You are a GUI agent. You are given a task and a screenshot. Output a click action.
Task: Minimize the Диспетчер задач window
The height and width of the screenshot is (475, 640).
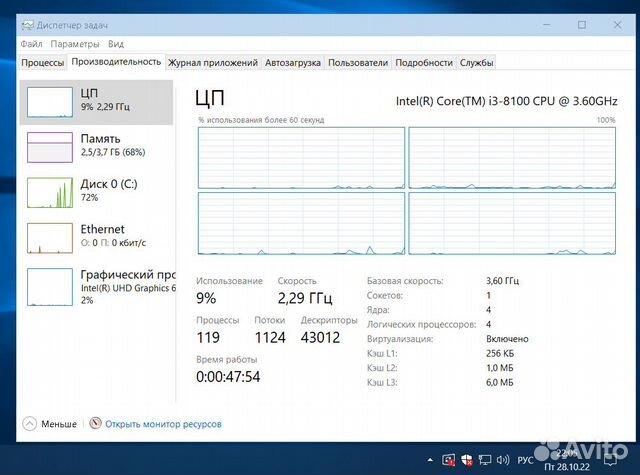(x=546, y=25)
